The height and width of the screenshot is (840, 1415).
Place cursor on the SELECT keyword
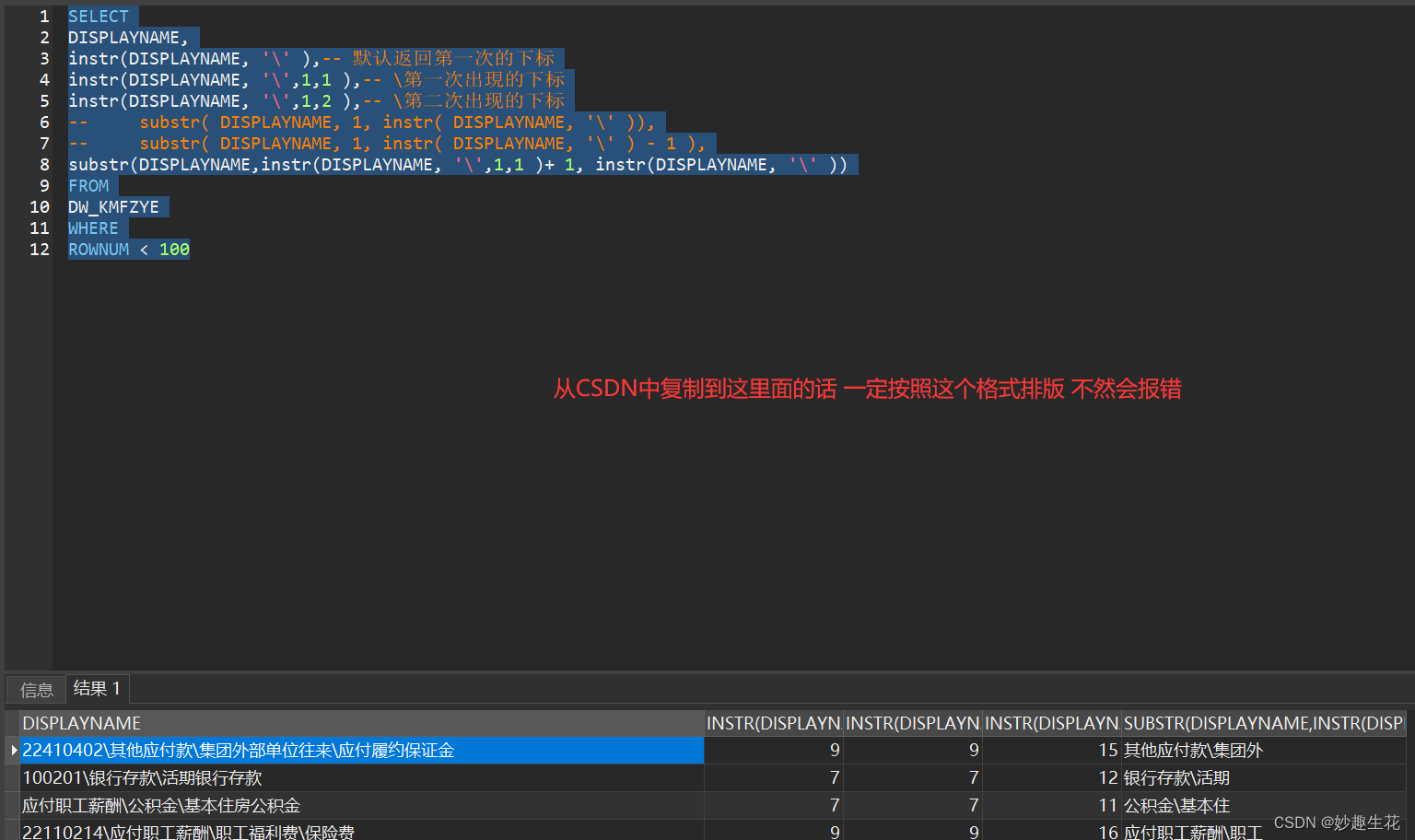pyautogui.click(x=99, y=16)
